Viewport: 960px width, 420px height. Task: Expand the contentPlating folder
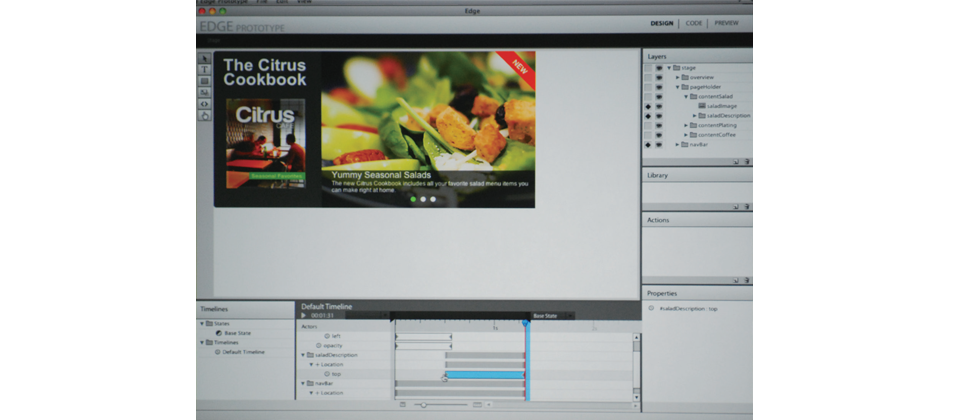[x=686, y=126]
